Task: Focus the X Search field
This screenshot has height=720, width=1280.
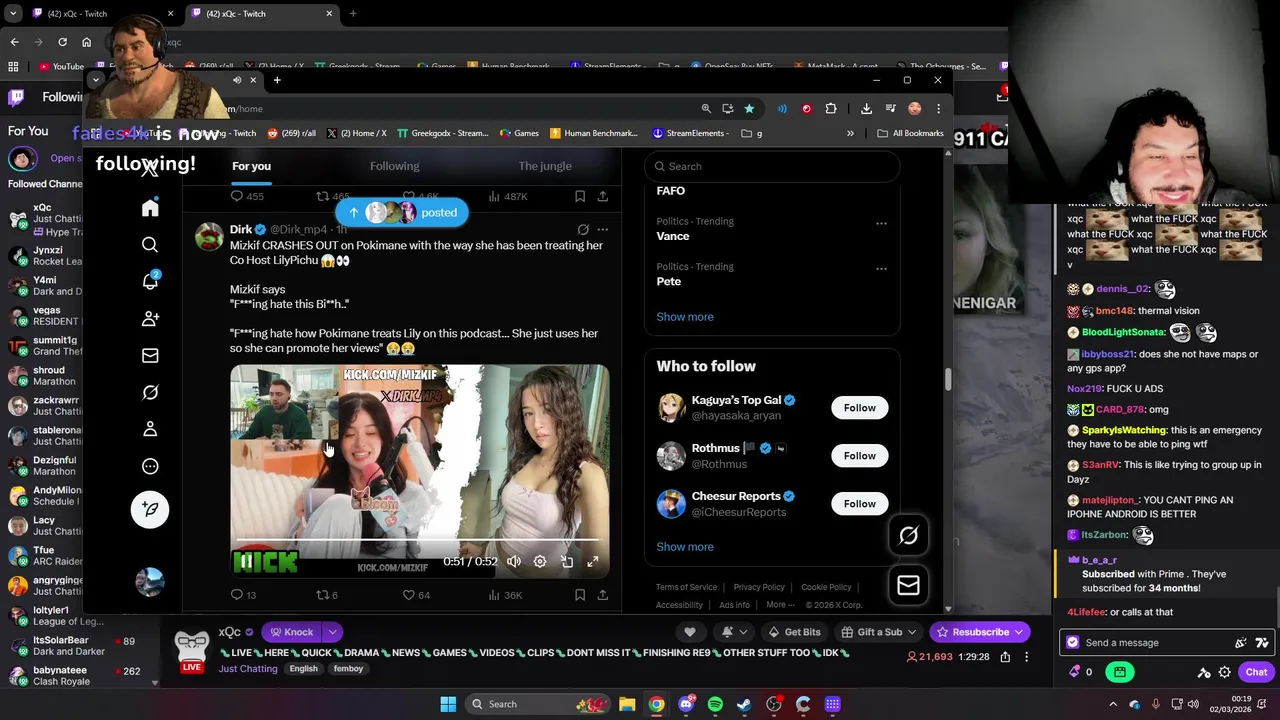Action: pos(772,166)
